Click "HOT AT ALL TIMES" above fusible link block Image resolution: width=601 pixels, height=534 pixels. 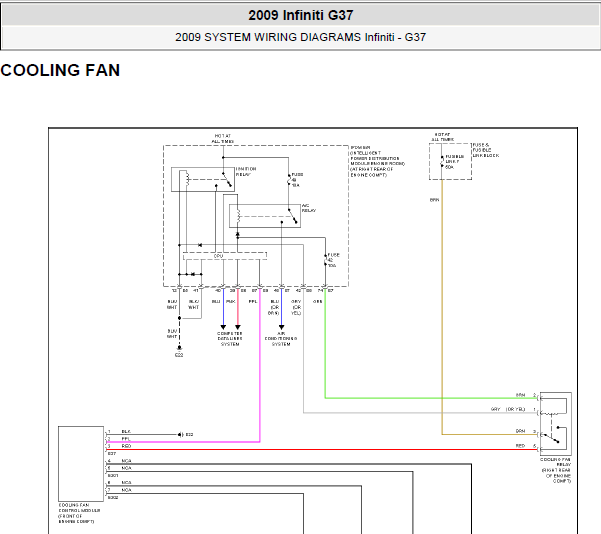[442, 137]
